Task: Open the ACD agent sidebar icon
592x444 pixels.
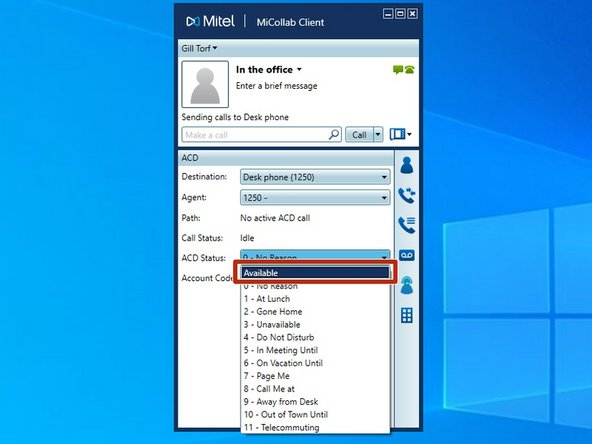Action: [407, 285]
